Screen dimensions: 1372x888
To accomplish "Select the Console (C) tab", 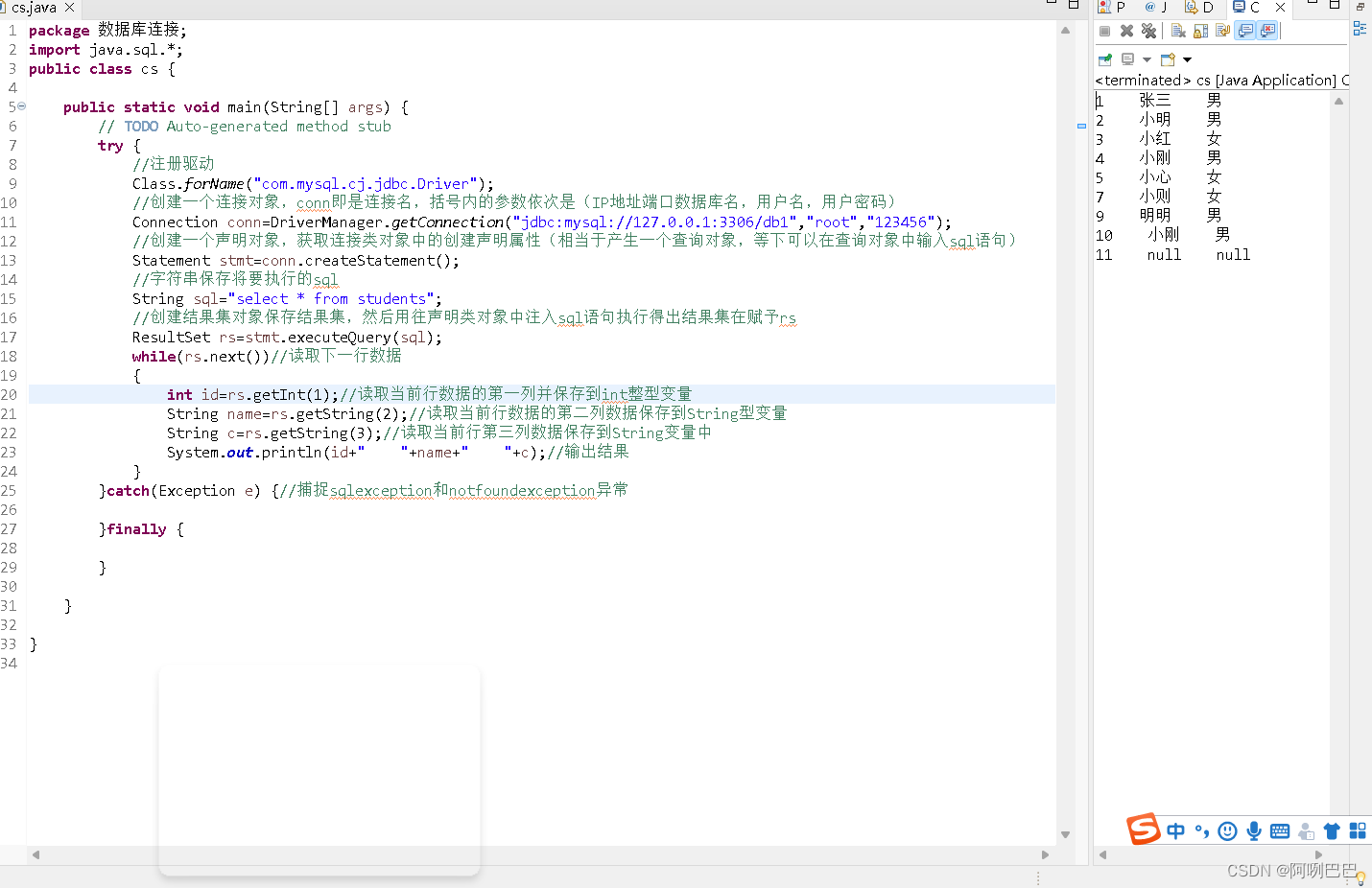I will pyautogui.click(x=1246, y=7).
